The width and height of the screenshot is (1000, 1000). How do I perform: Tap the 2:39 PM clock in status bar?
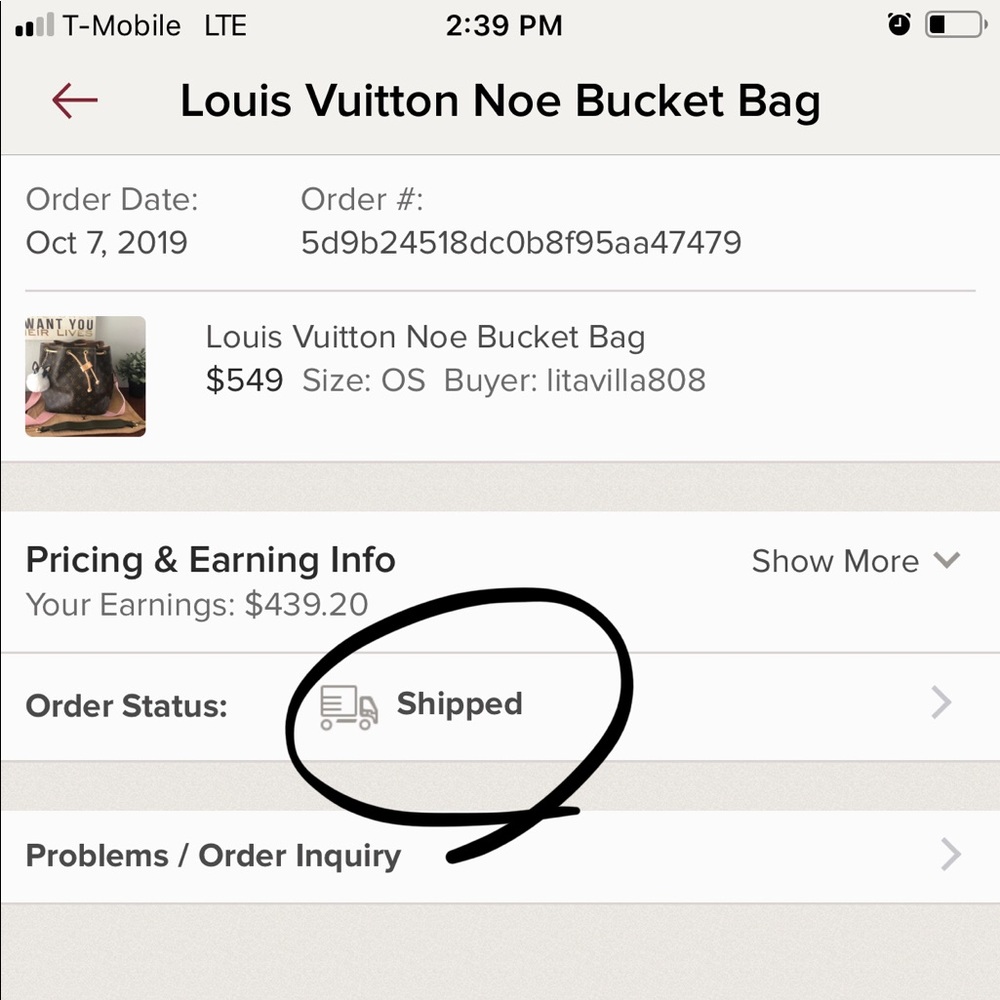pos(504,26)
